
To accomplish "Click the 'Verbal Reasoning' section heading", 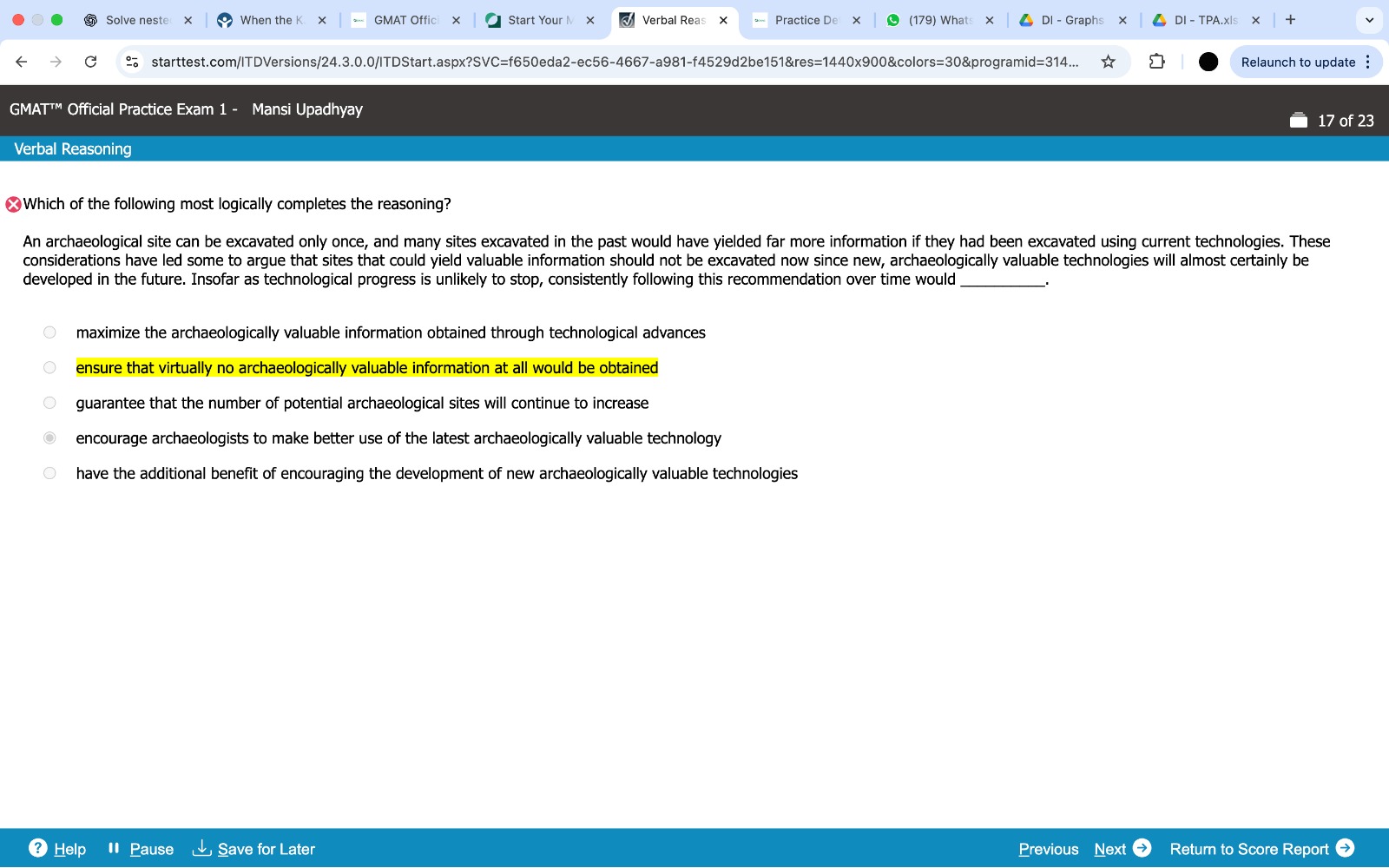I will click(x=73, y=149).
